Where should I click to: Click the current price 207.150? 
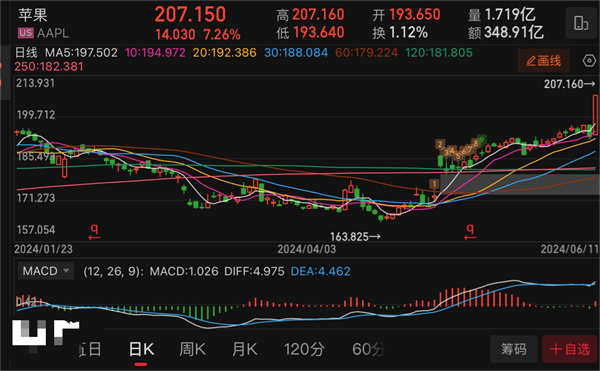point(191,15)
